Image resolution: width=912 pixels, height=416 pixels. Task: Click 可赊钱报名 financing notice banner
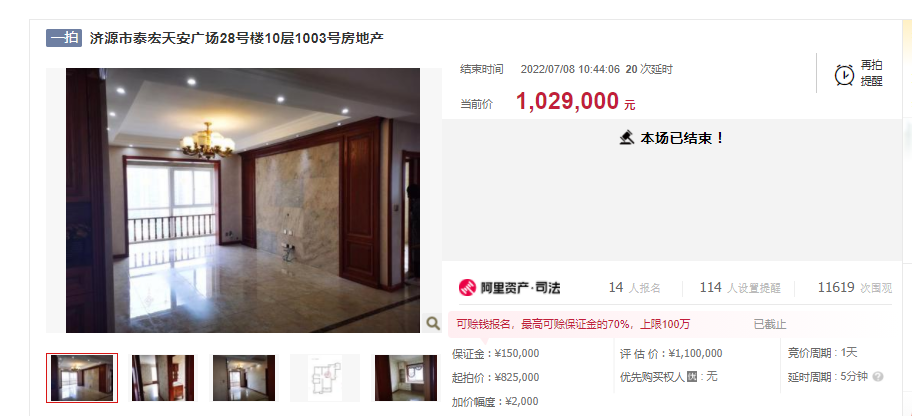(x=573, y=325)
